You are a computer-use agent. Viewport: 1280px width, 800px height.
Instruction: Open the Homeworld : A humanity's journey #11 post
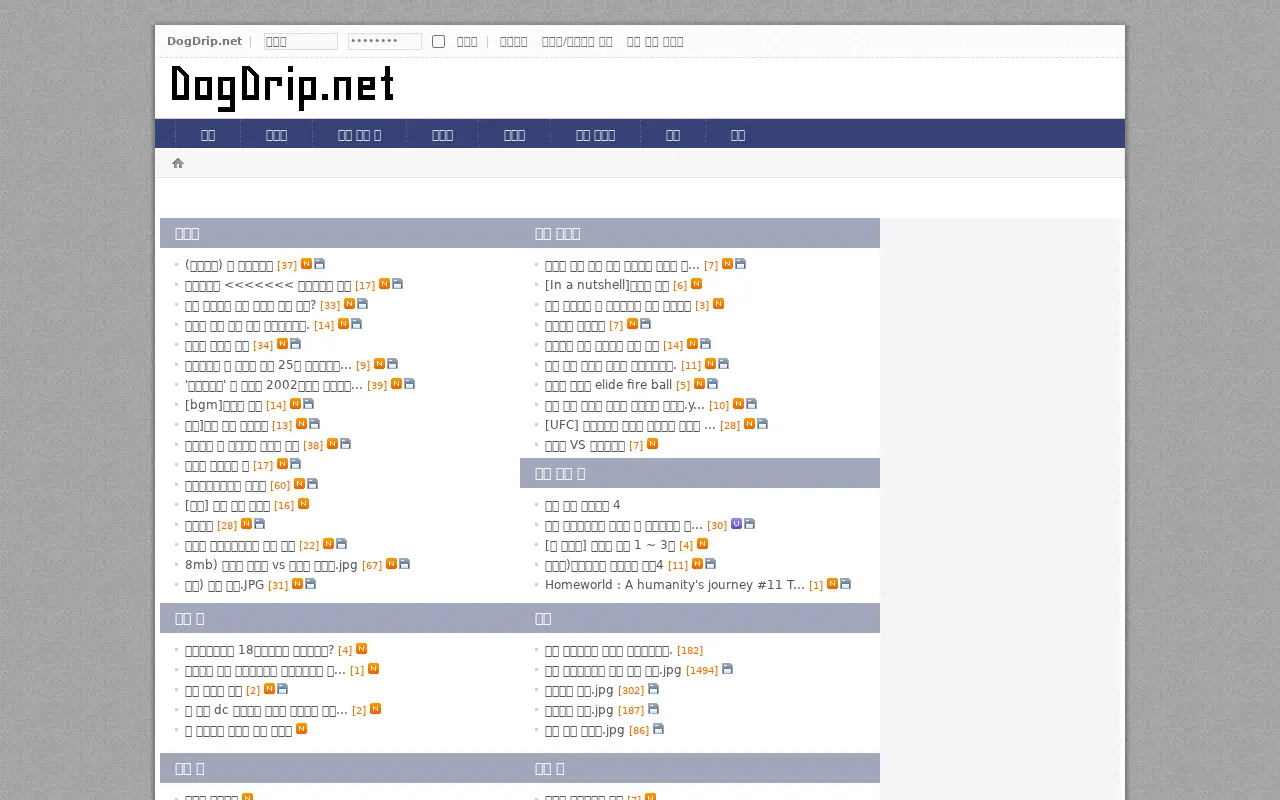[674, 585]
